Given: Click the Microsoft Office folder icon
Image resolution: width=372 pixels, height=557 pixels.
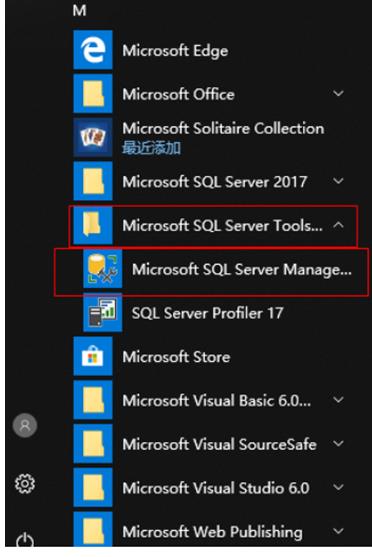Looking at the screenshot, I should (x=93, y=94).
